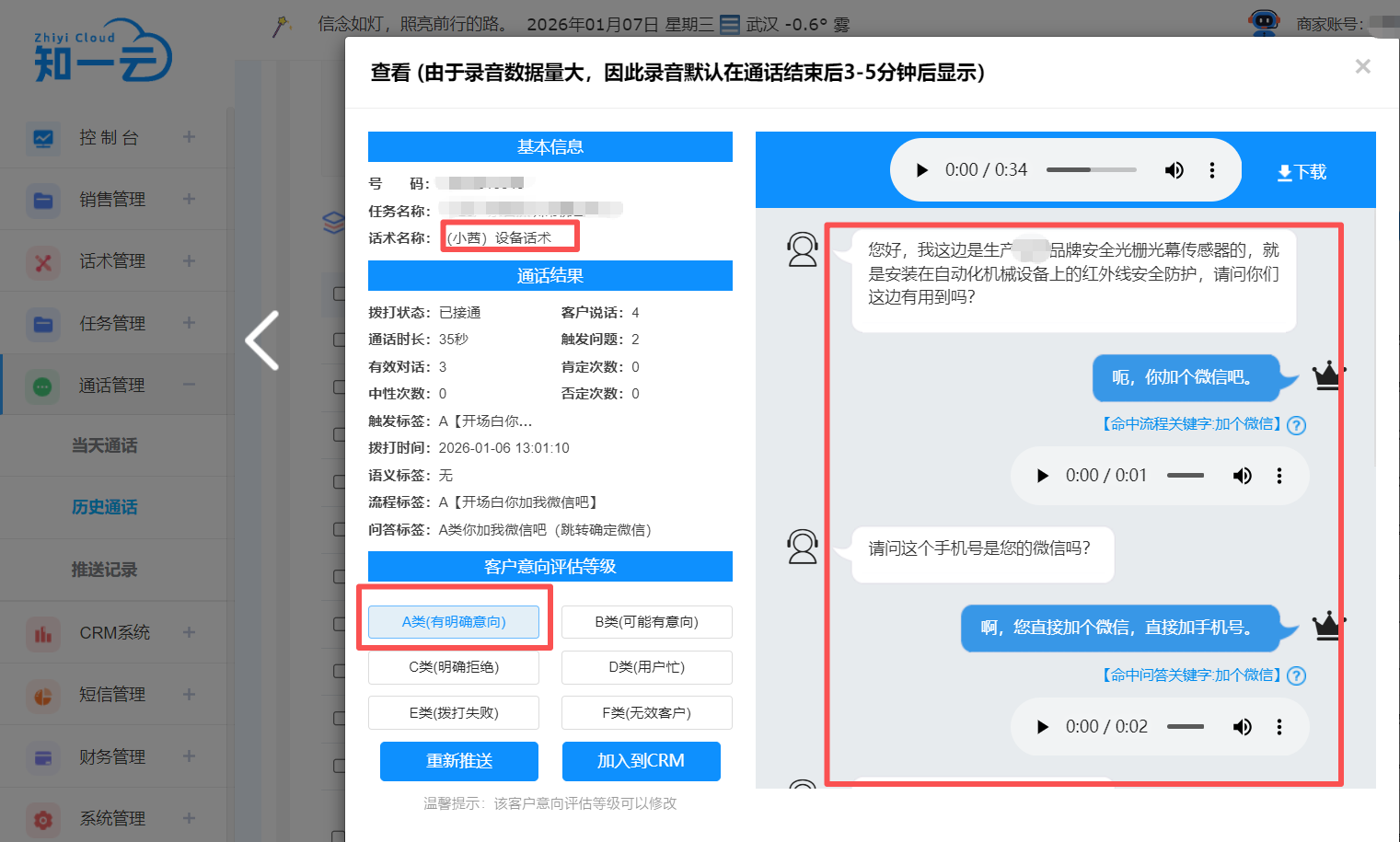The width and height of the screenshot is (1400, 842).
Task: Mute the main call recording audio
Action: pyautogui.click(x=1174, y=170)
